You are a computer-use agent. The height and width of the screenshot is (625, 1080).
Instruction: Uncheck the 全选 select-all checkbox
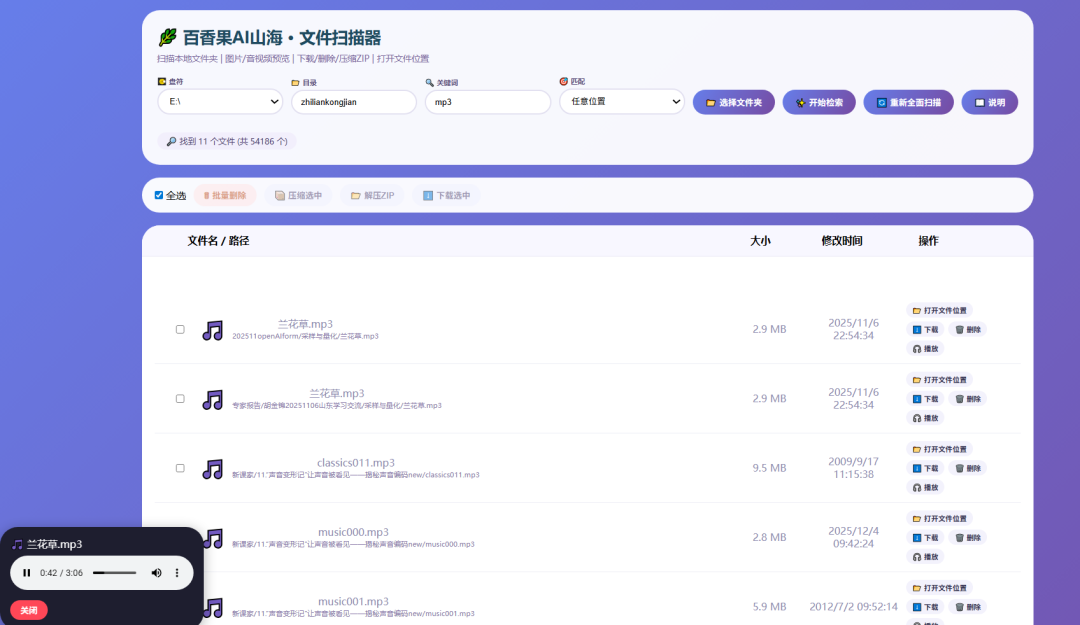(x=158, y=195)
